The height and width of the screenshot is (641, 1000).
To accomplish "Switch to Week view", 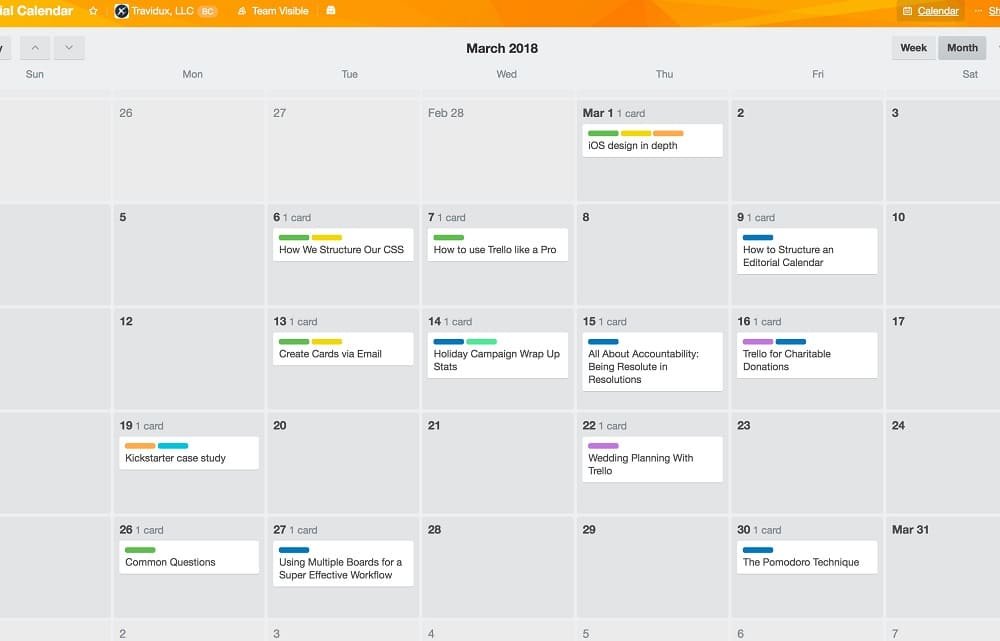I will click(913, 47).
